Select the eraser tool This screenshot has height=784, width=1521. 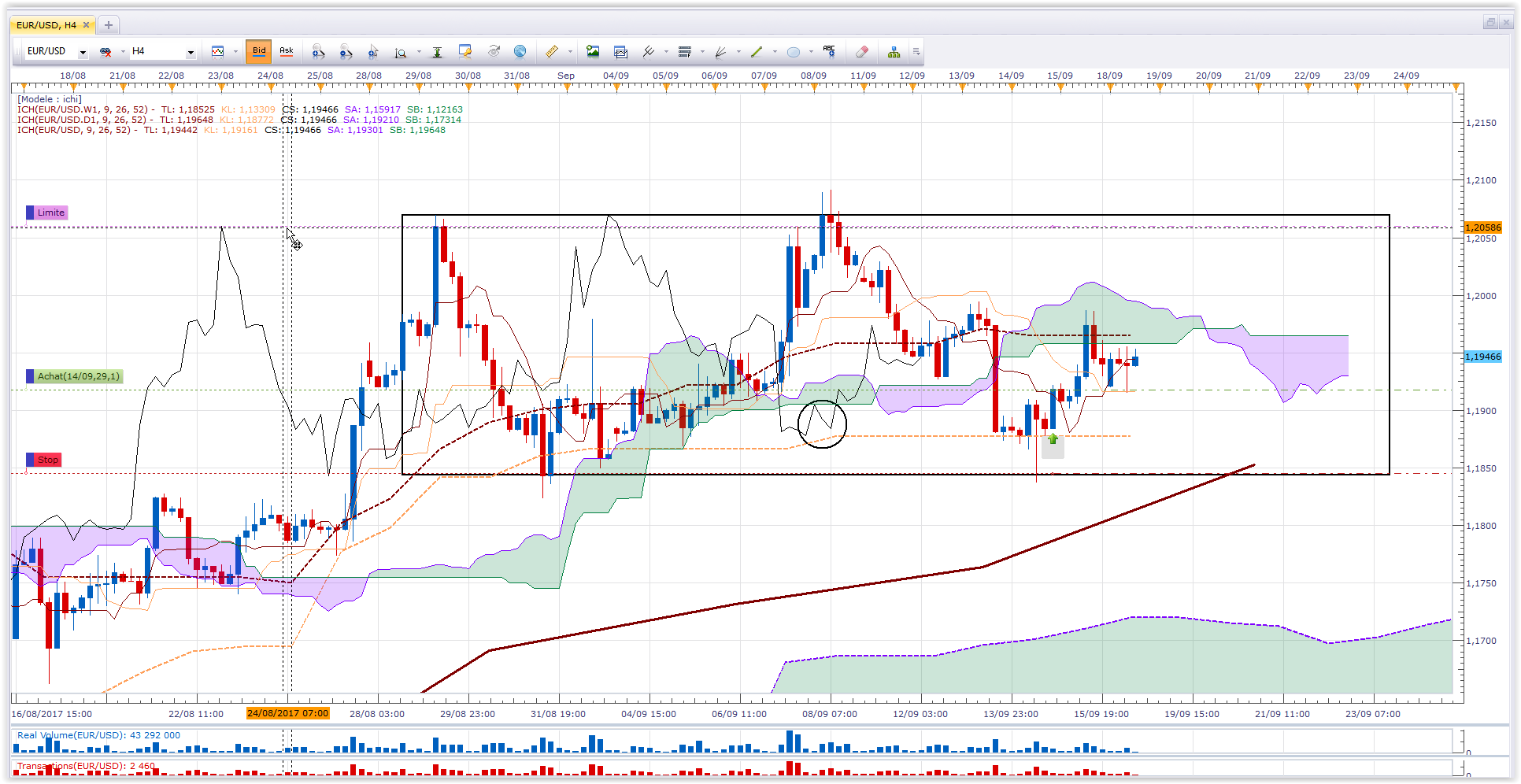coord(862,52)
